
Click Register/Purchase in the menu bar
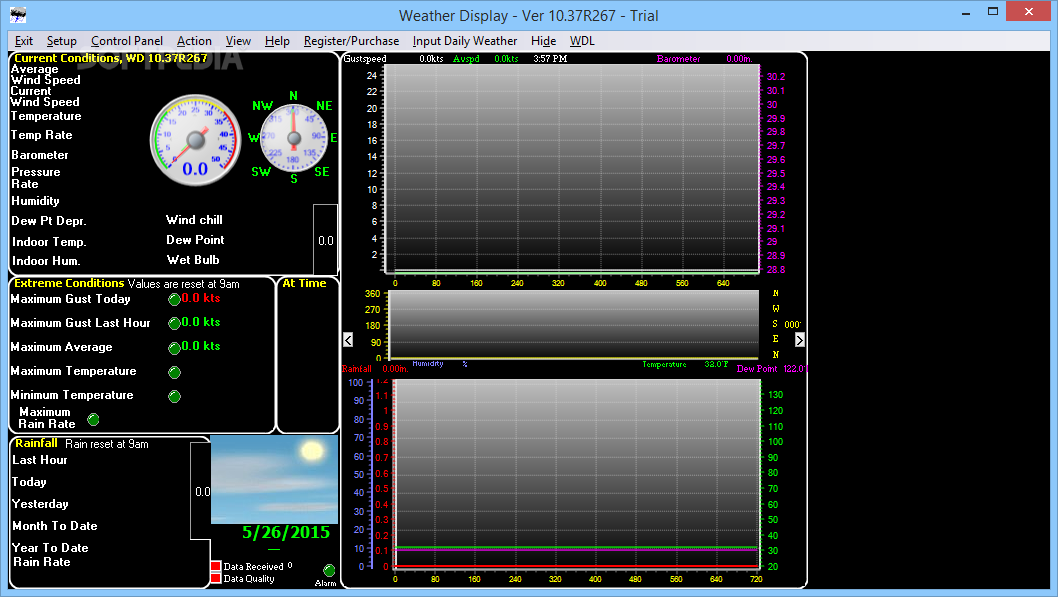352,41
